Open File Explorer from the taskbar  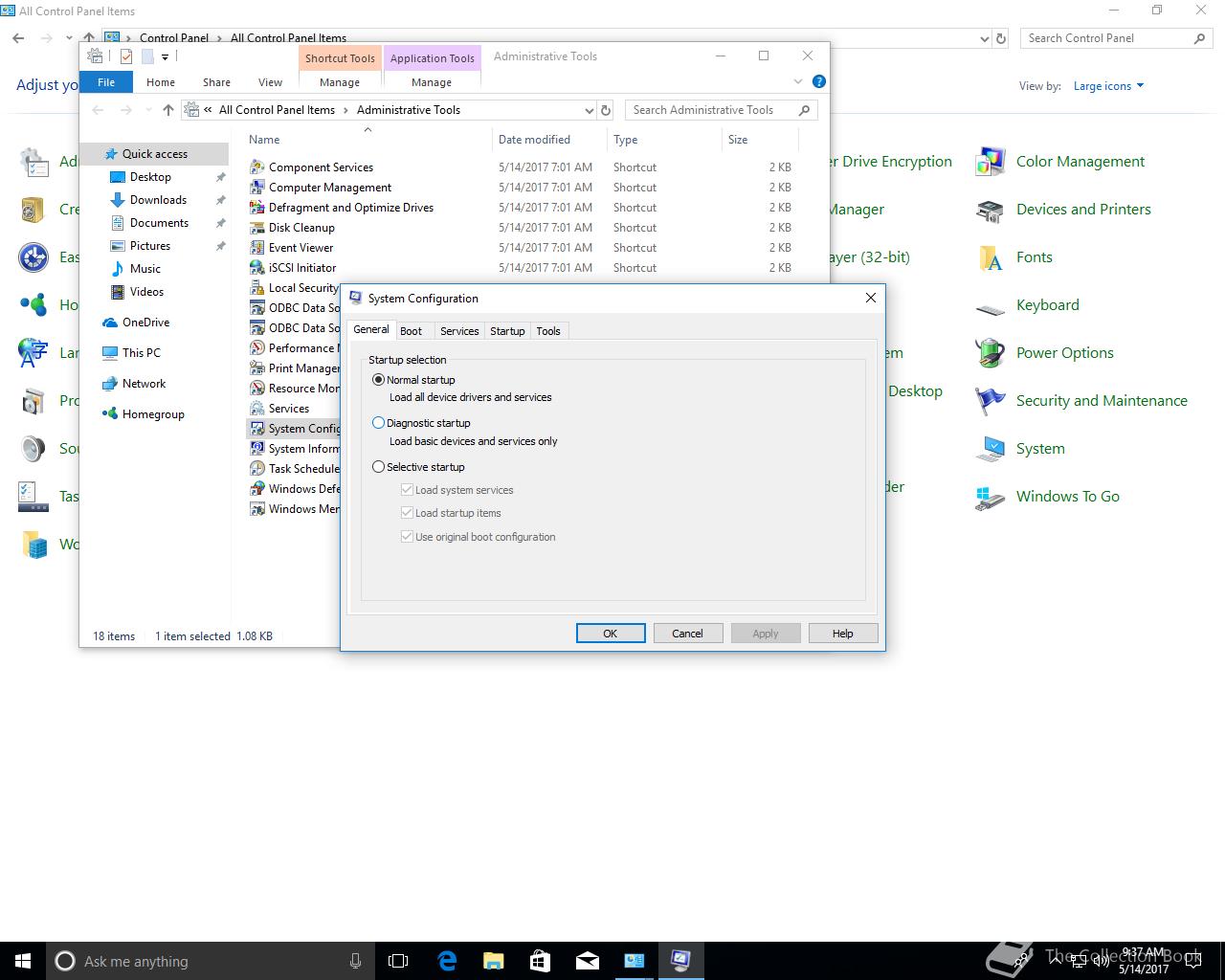coord(494,961)
